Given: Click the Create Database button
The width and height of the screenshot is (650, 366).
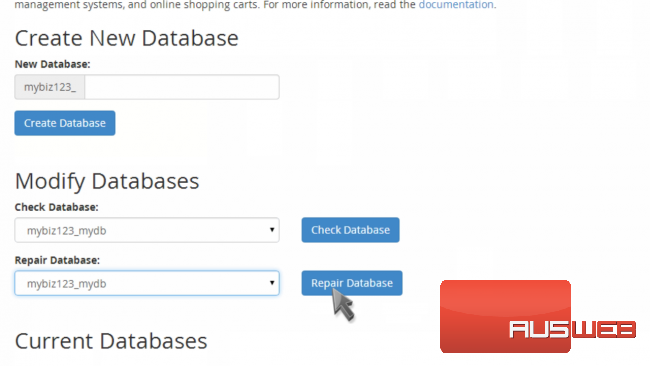Looking at the screenshot, I should click(65, 123).
